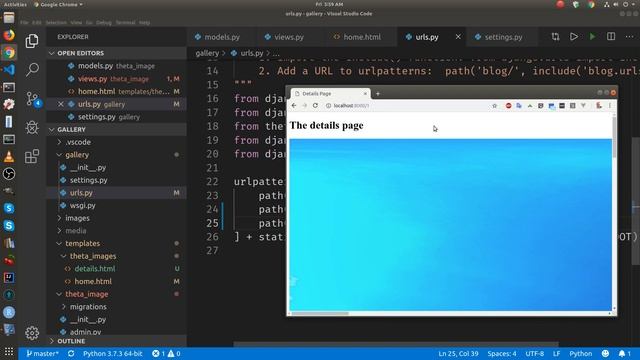
Task: Click the Files icon in the dock
Action: point(9,18)
